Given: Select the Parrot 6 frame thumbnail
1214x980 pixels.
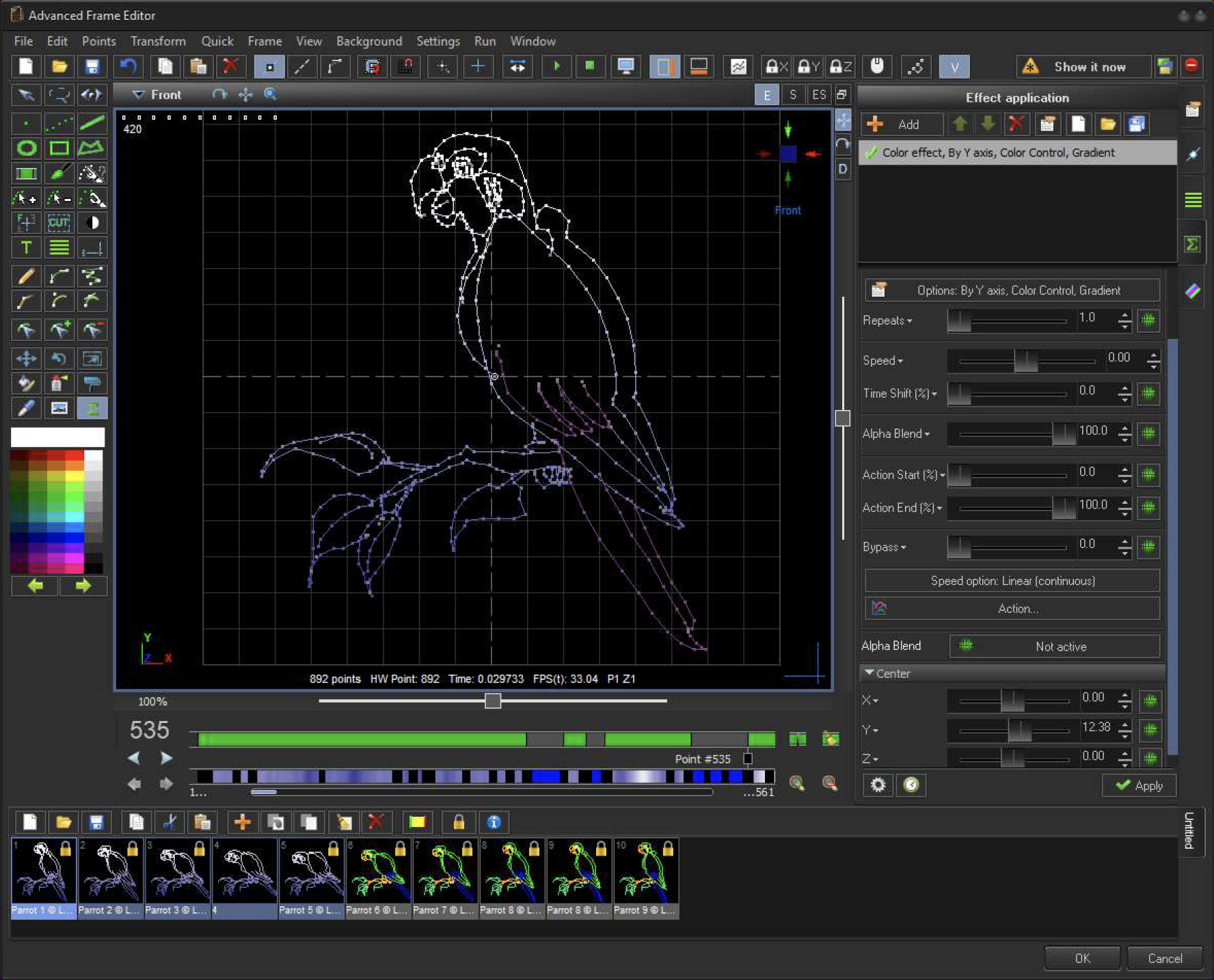Looking at the screenshot, I should click(x=379, y=879).
